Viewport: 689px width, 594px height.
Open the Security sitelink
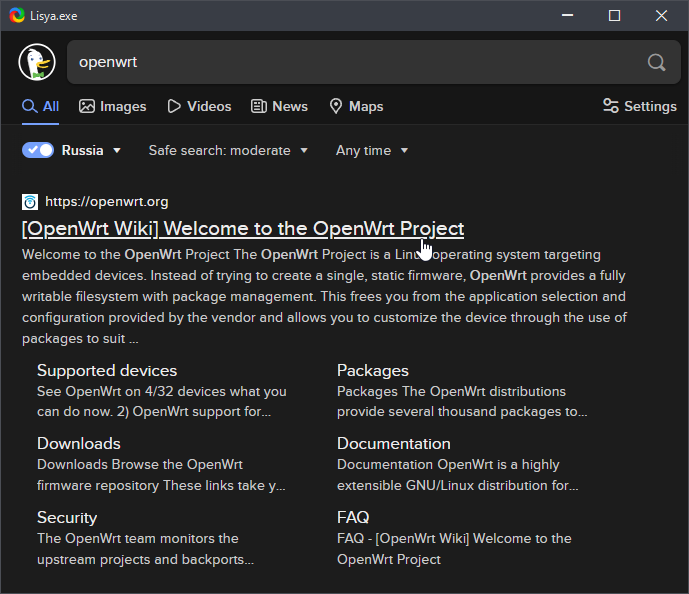[67, 518]
